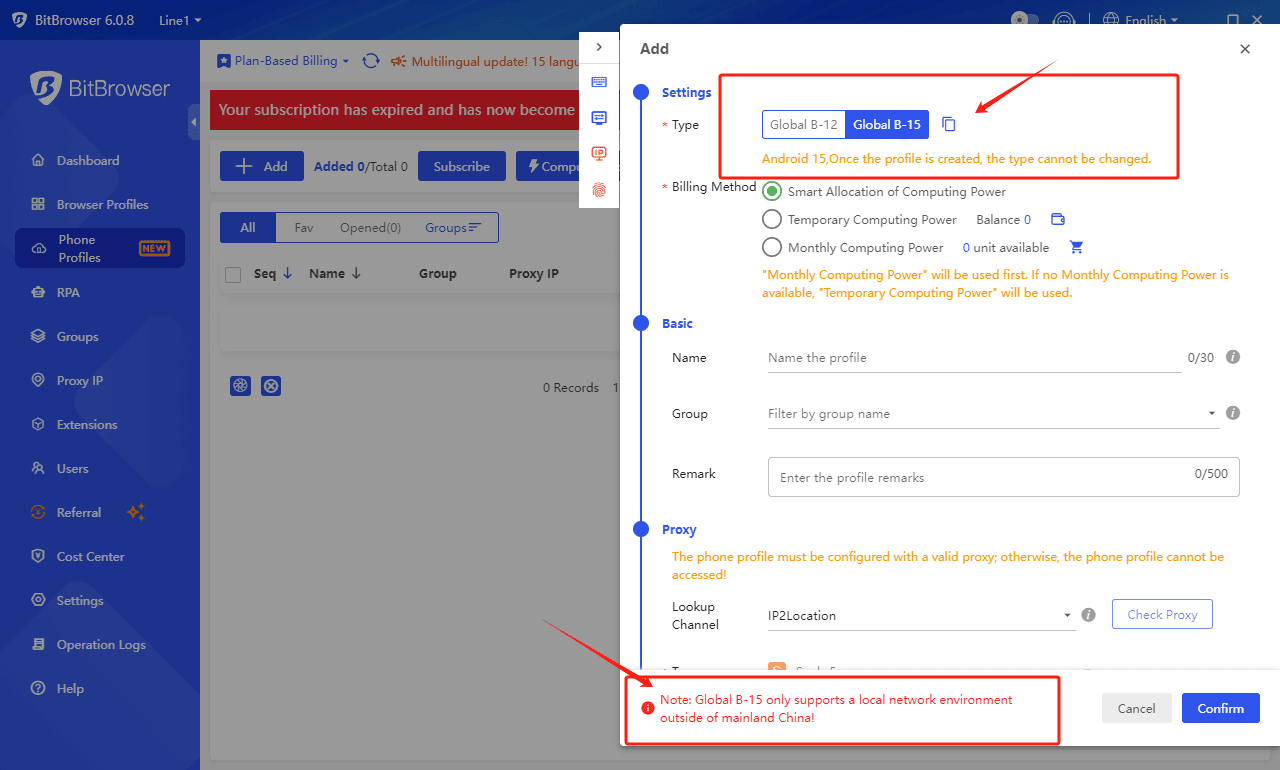Open RPA in sidebar

100,293
